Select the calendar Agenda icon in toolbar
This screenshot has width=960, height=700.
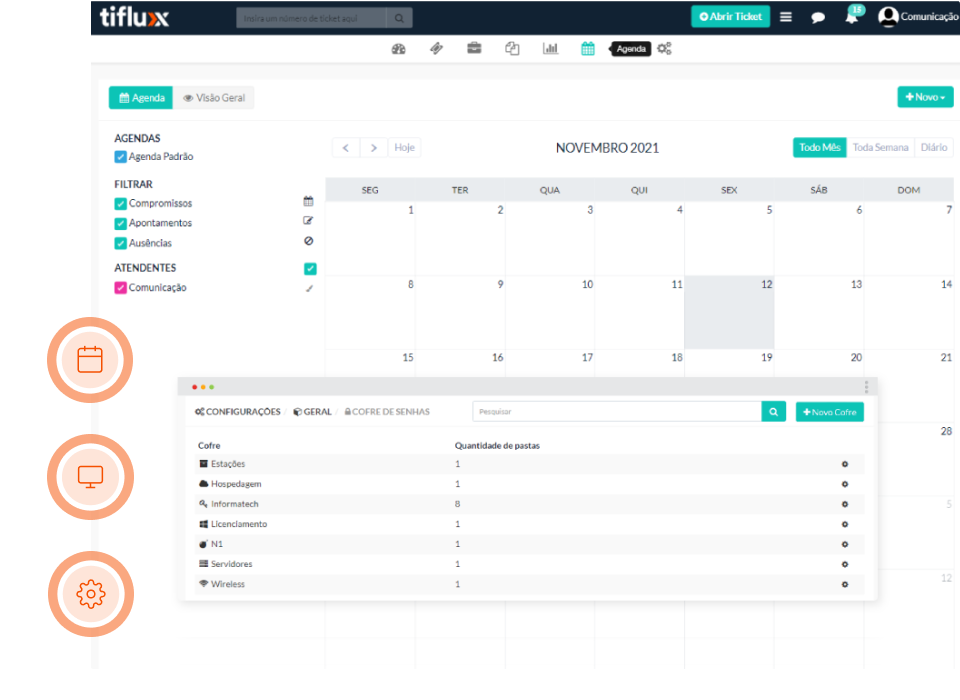588,48
